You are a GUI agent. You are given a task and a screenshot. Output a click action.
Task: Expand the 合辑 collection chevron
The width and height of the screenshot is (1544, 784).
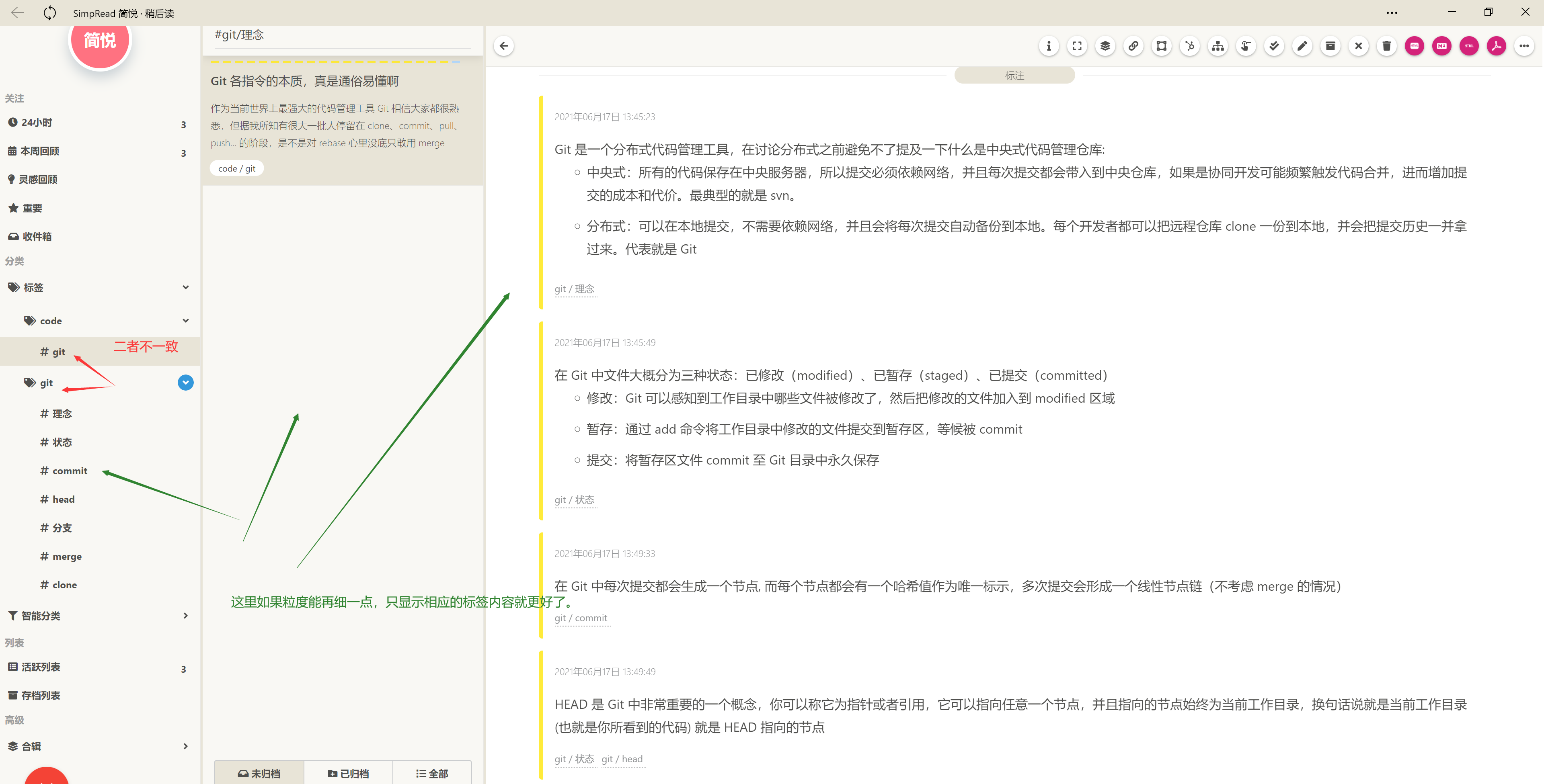[x=185, y=746]
